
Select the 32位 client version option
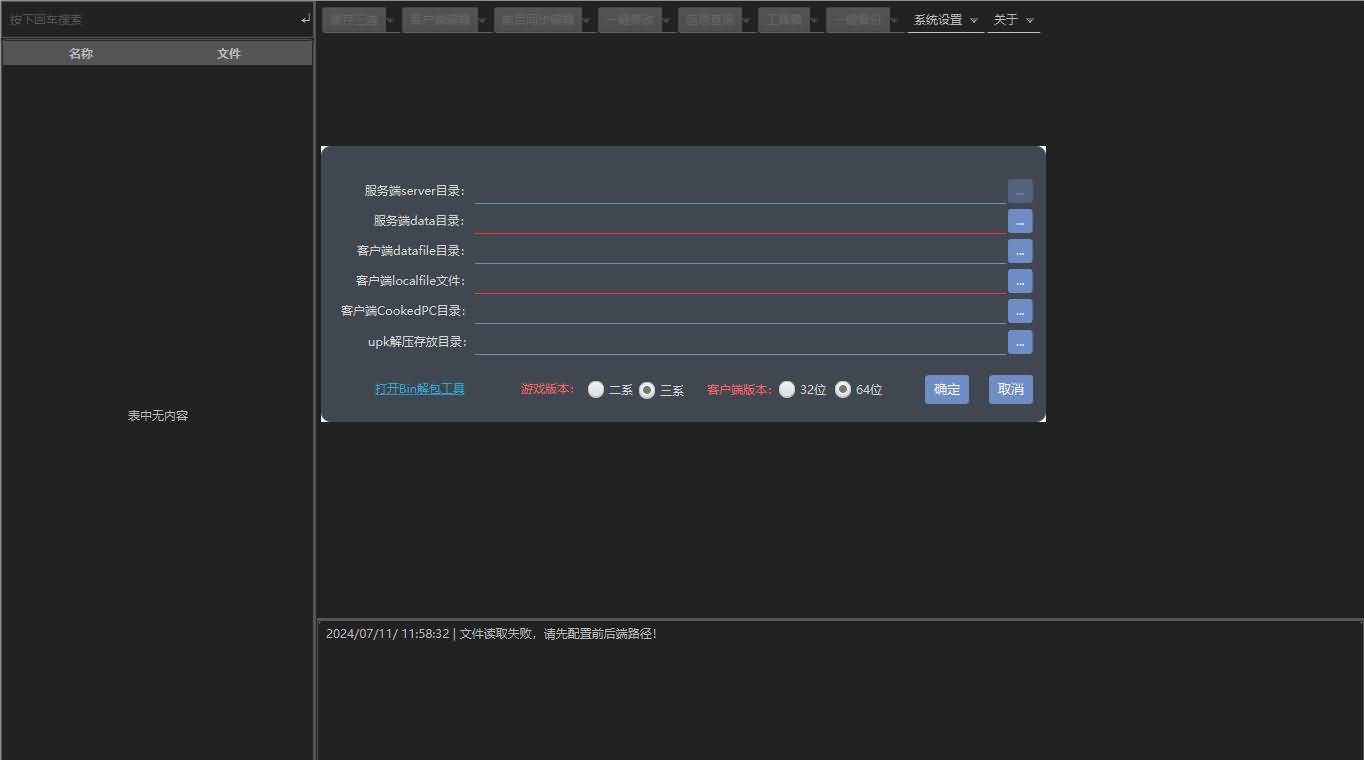787,390
